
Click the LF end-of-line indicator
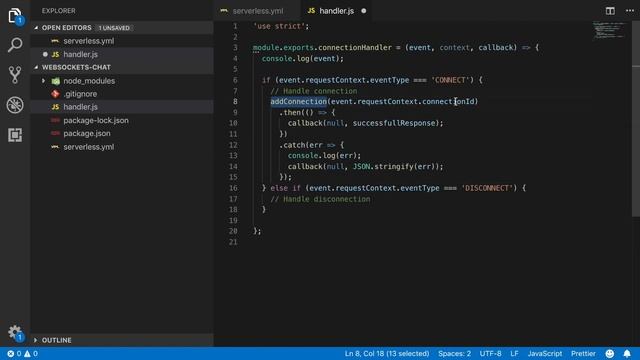(514, 353)
